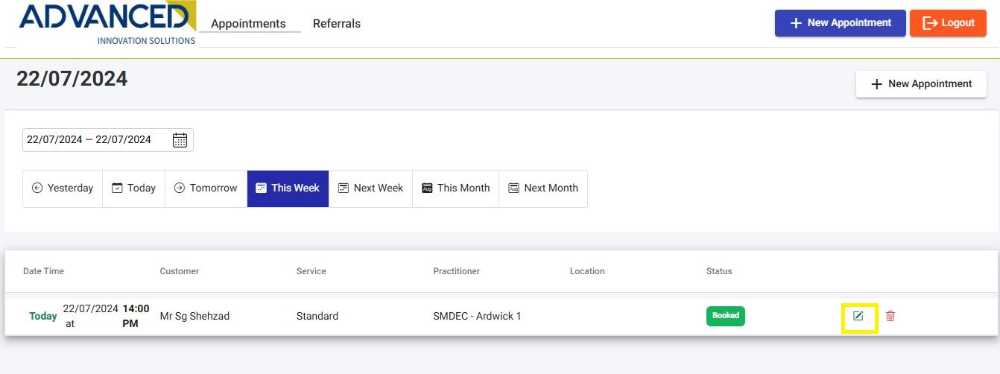The width and height of the screenshot is (1000, 374).
Task: Click the orange Logout button
Action: pos(948,23)
